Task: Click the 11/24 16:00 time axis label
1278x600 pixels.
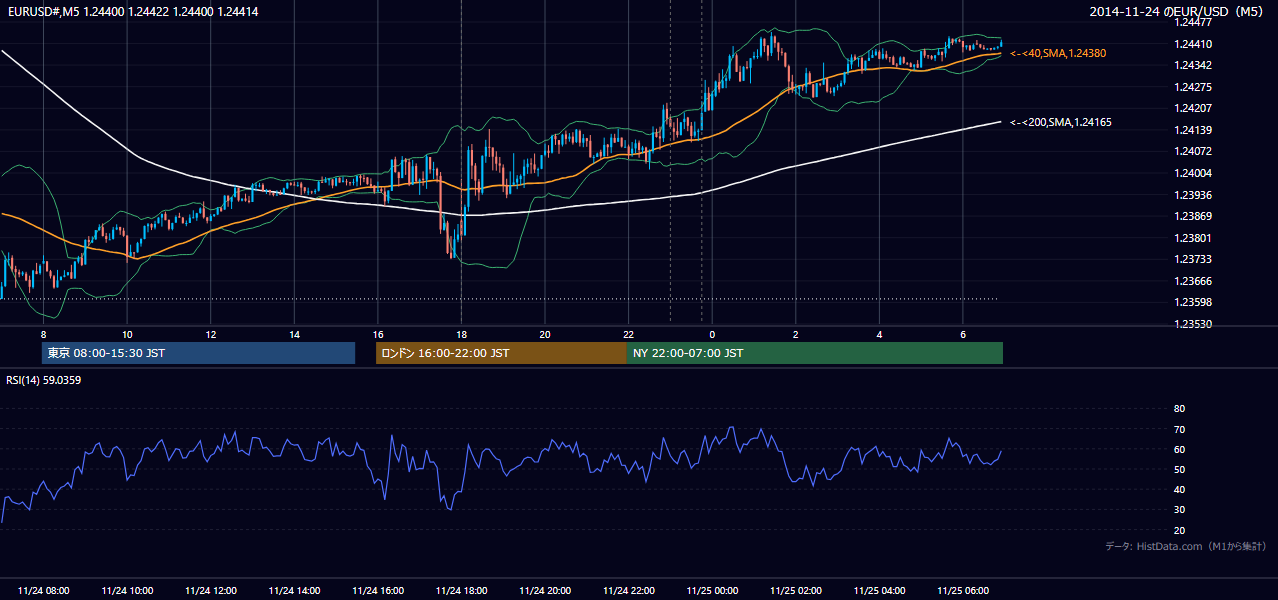Action: click(x=378, y=591)
